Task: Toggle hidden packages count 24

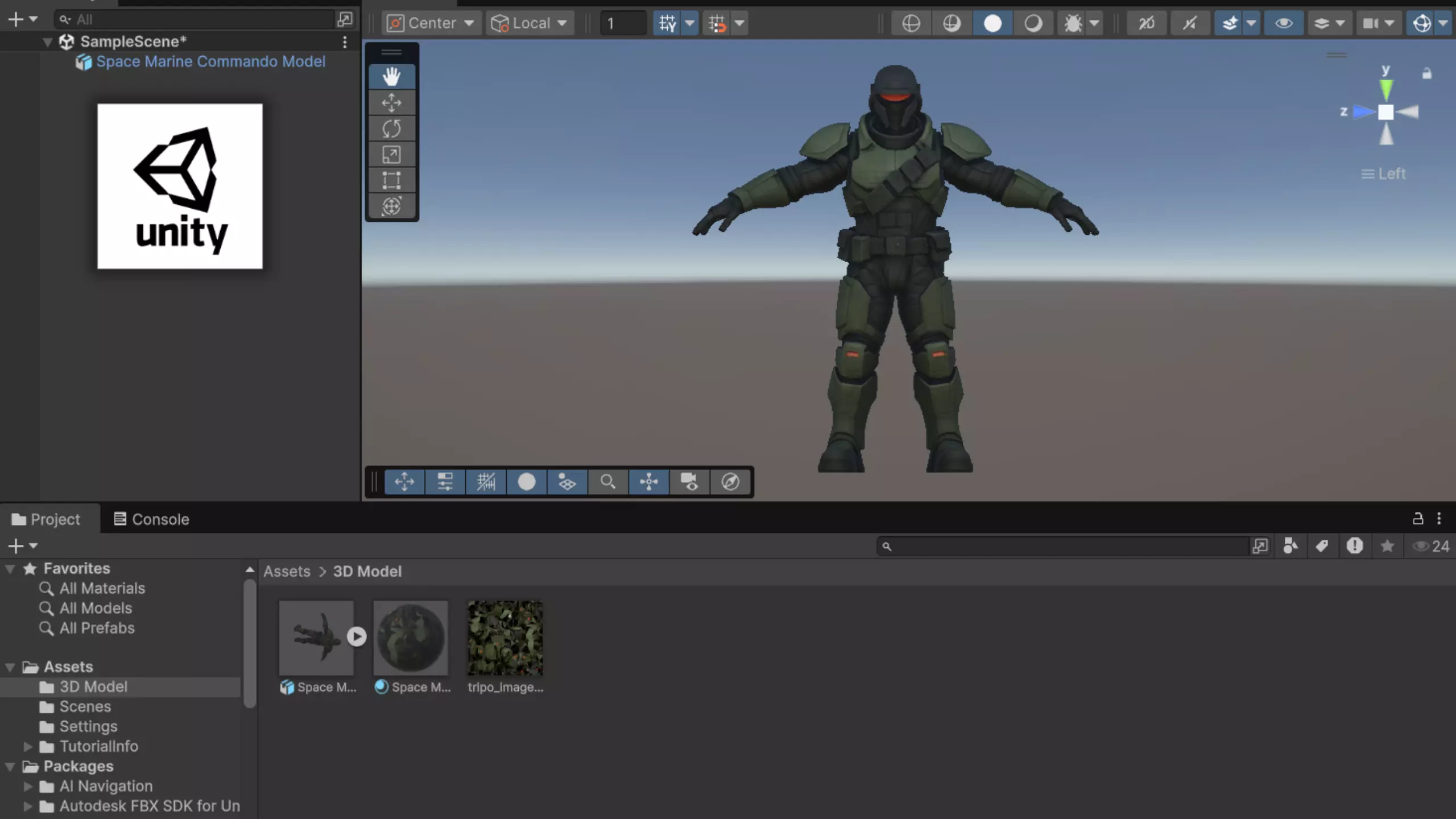Action: [x=1431, y=546]
